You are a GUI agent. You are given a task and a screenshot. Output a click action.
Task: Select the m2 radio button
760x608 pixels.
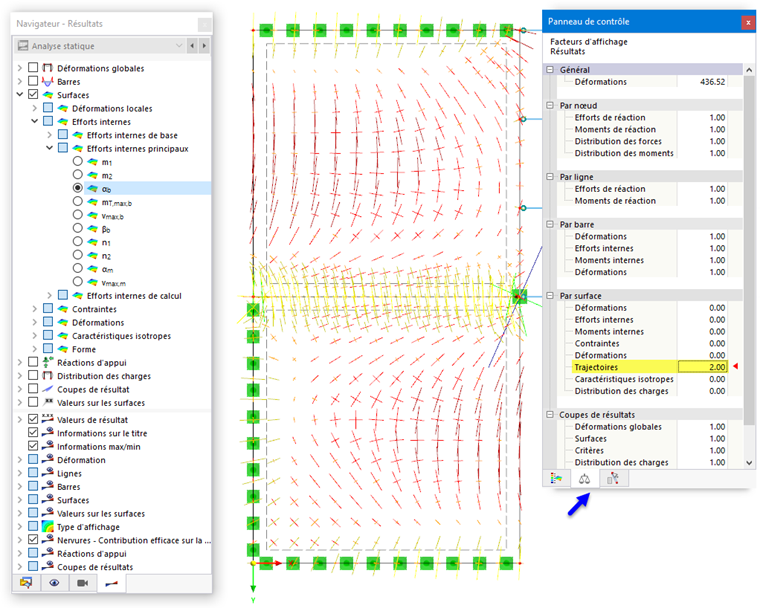(78, 174)
